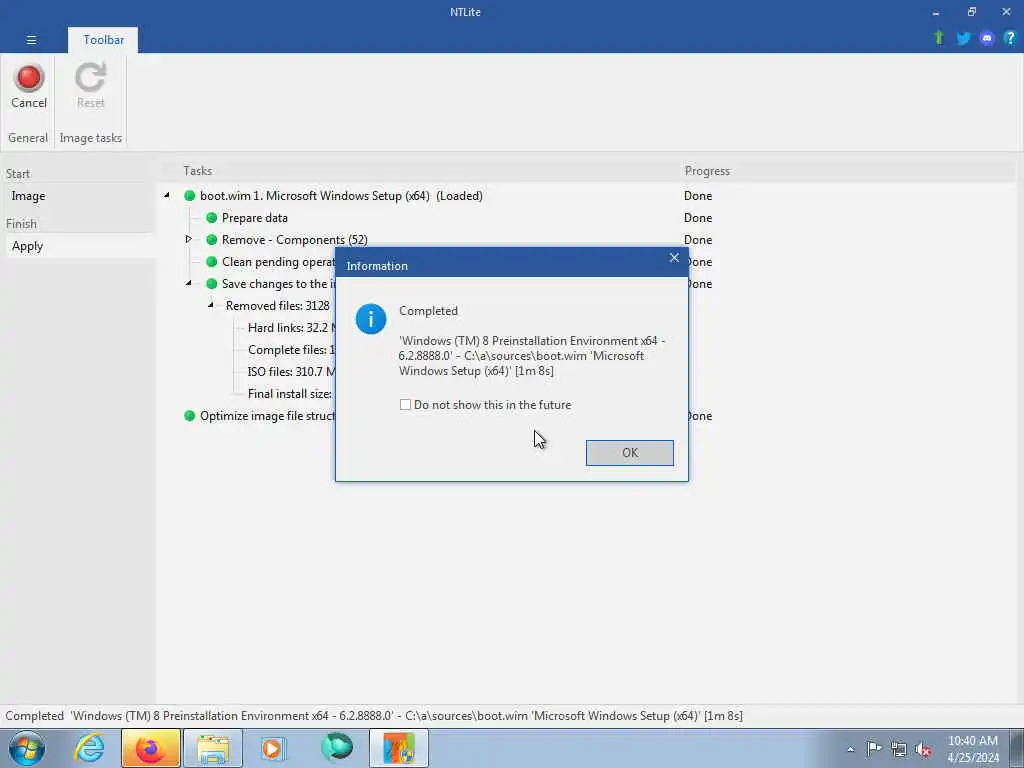Expand Remove - Components (52) node
Image resolution: width=1024 pixels, height=768 pixels.
pos(189,239)
